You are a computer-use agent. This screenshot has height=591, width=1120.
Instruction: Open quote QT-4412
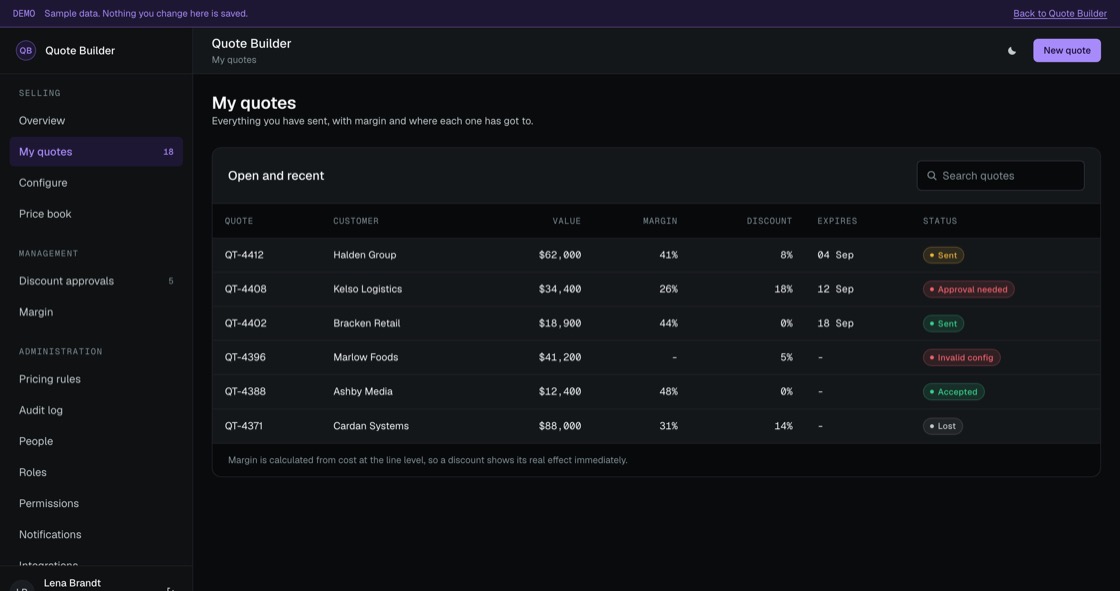click(244, 255)
